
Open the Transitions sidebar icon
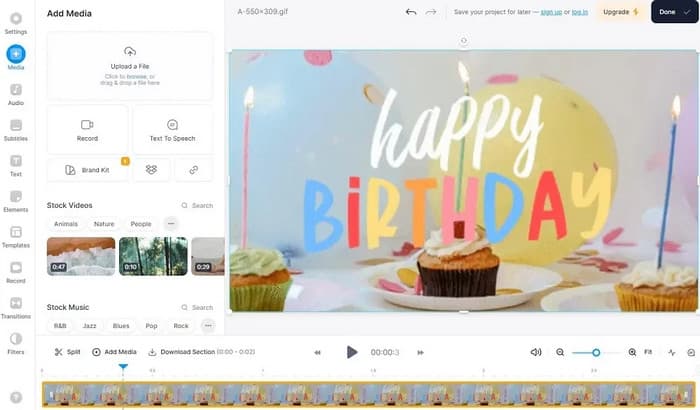click(x=16, y=308)
